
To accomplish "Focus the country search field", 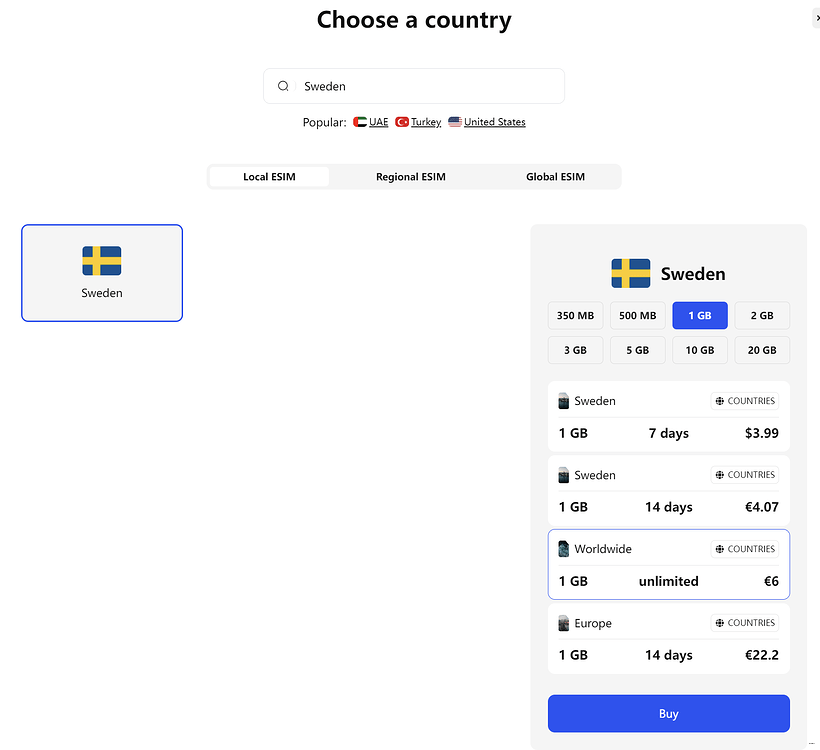I will (425, 86).
